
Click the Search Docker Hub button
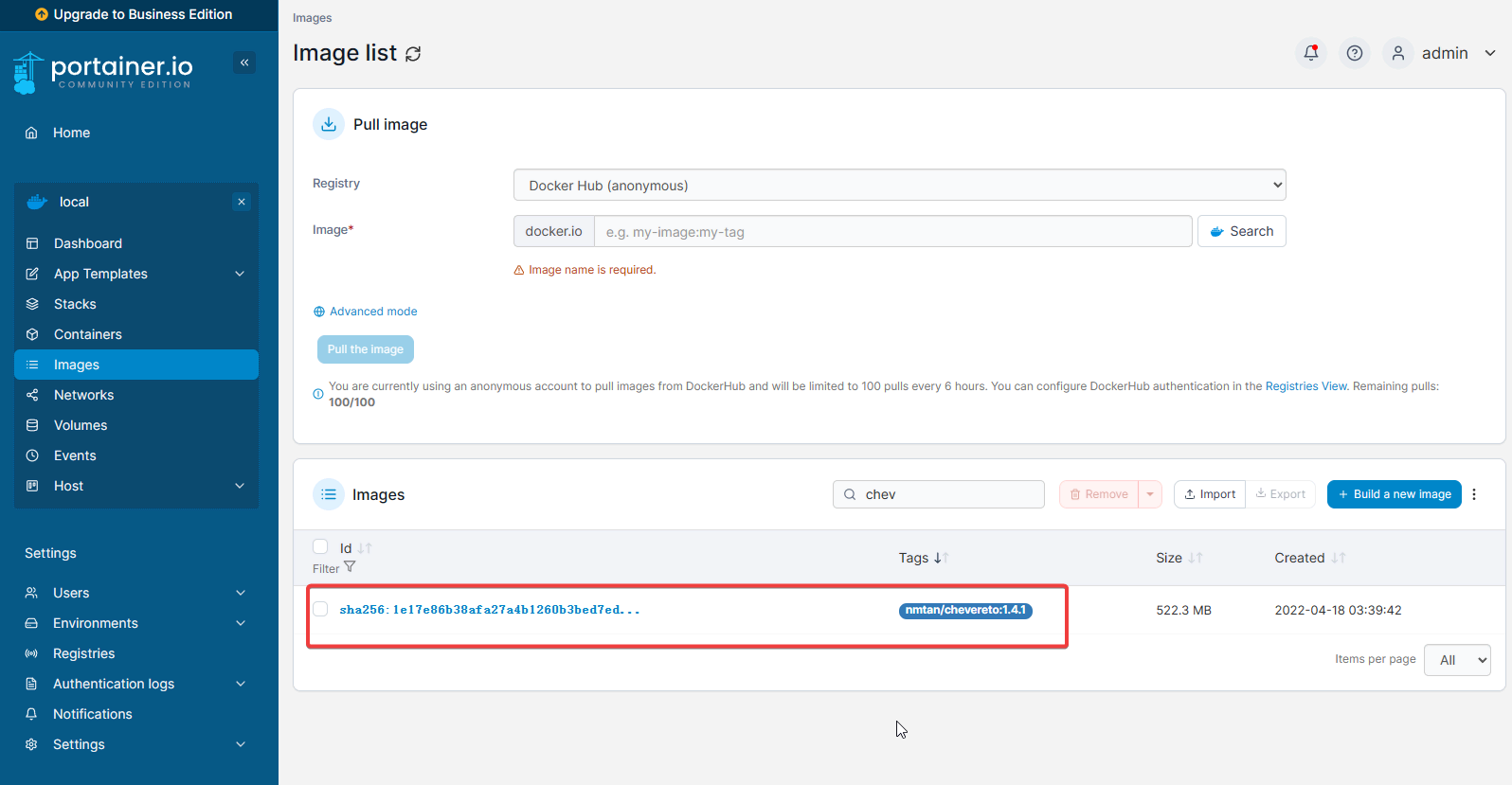(x=1242, y=231)
